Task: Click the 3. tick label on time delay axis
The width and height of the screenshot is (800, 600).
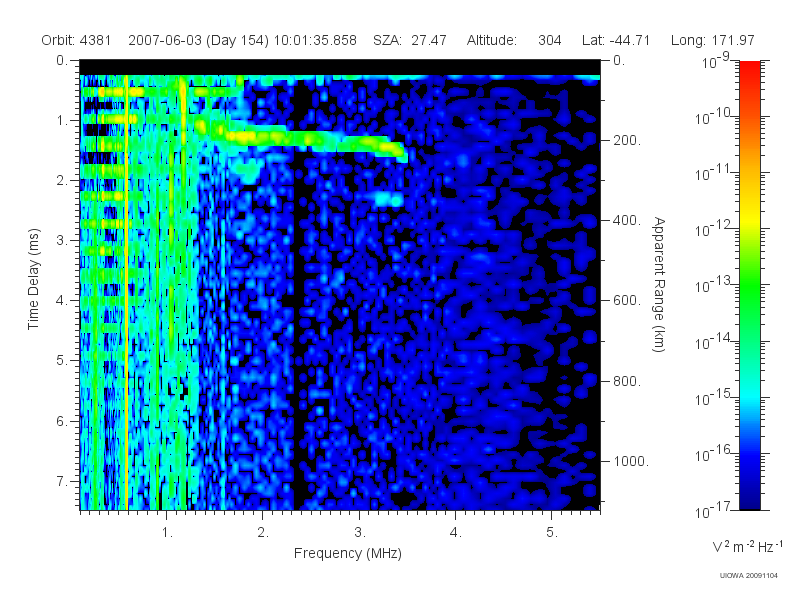Action: [62, 240]
